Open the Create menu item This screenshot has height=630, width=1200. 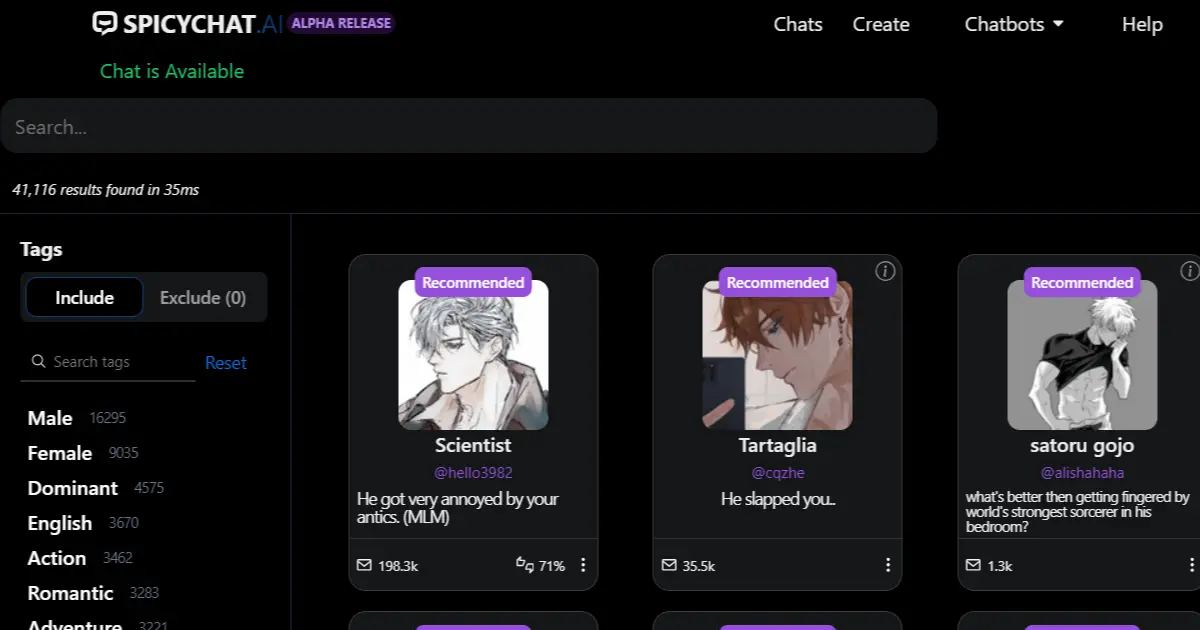[881, 24]
